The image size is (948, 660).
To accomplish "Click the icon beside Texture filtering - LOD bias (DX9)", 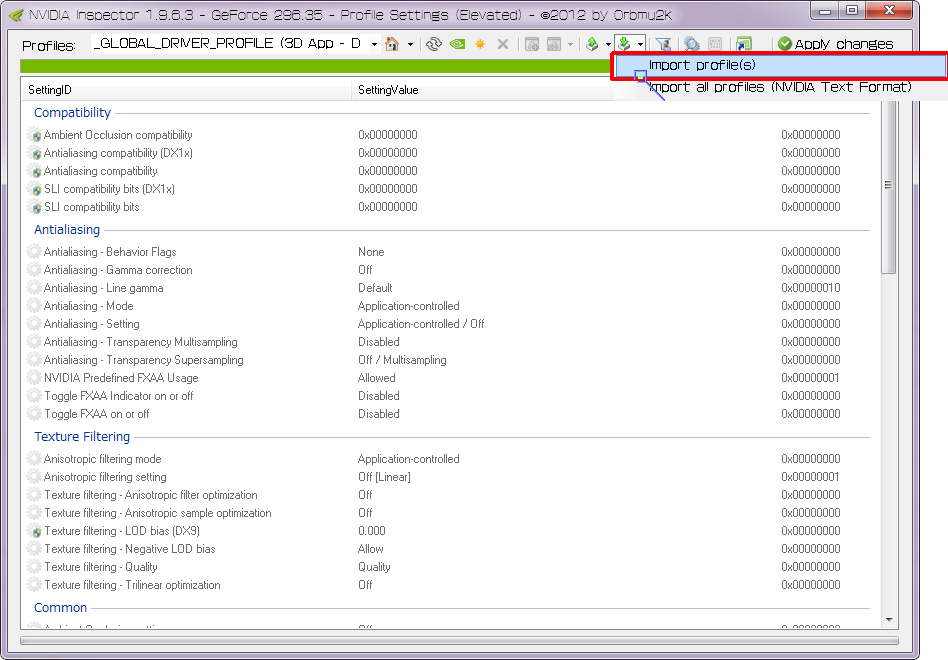I will coord(35,531).
